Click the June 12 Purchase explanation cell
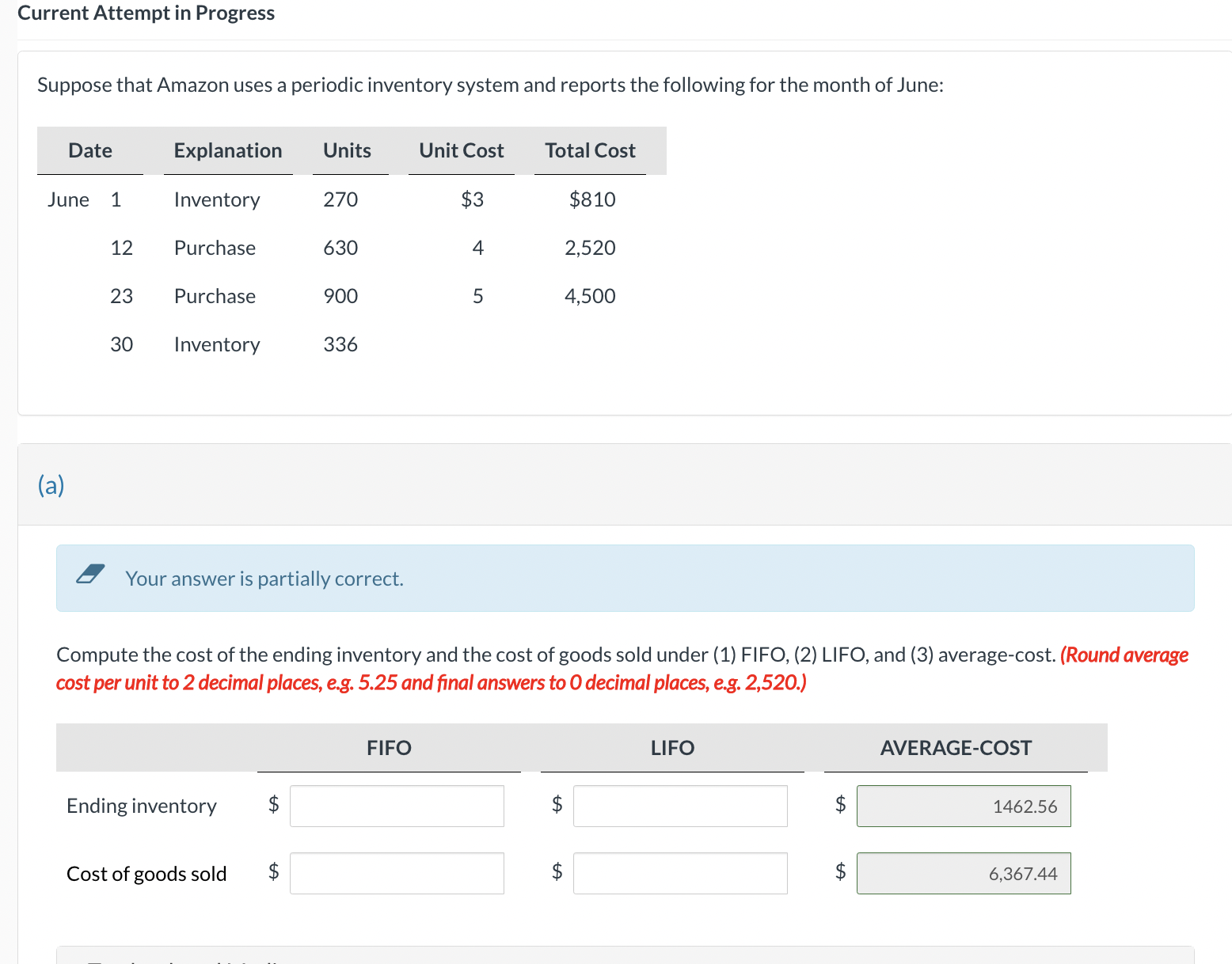 215,248
